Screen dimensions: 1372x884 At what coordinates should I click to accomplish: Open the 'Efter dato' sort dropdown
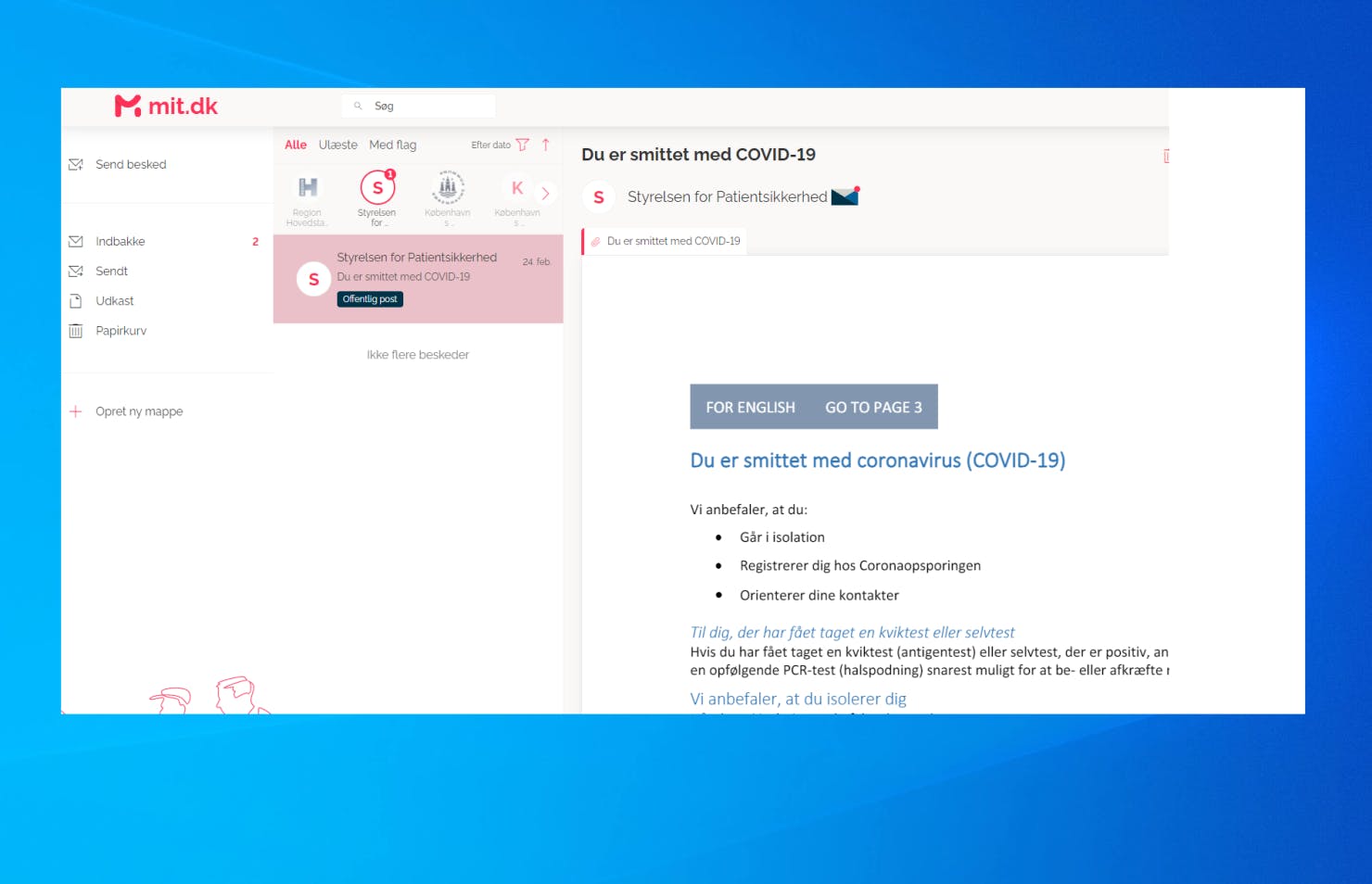coord(490,145)
